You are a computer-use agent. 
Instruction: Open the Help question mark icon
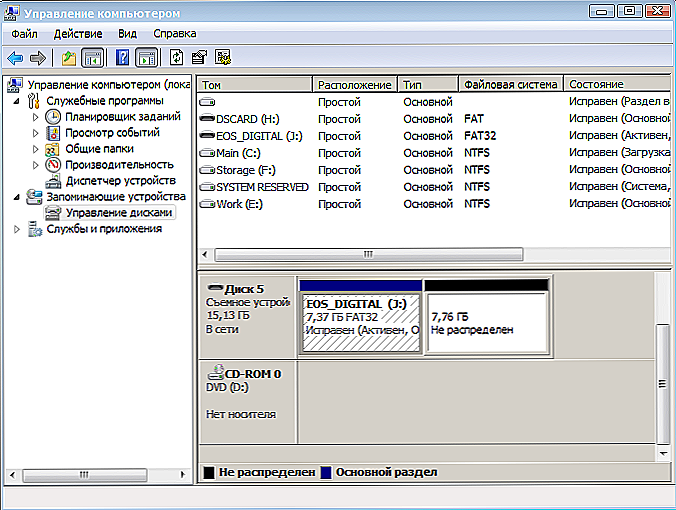pos(122,58)
